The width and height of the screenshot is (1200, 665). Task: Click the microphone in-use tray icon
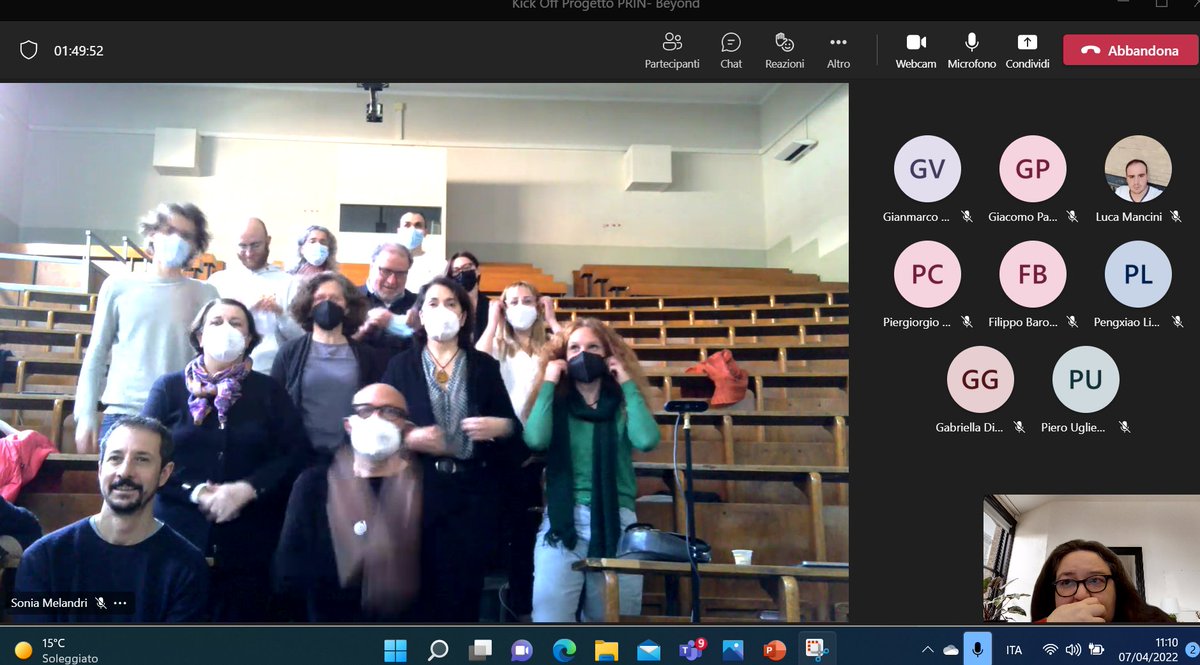(977, 649)
